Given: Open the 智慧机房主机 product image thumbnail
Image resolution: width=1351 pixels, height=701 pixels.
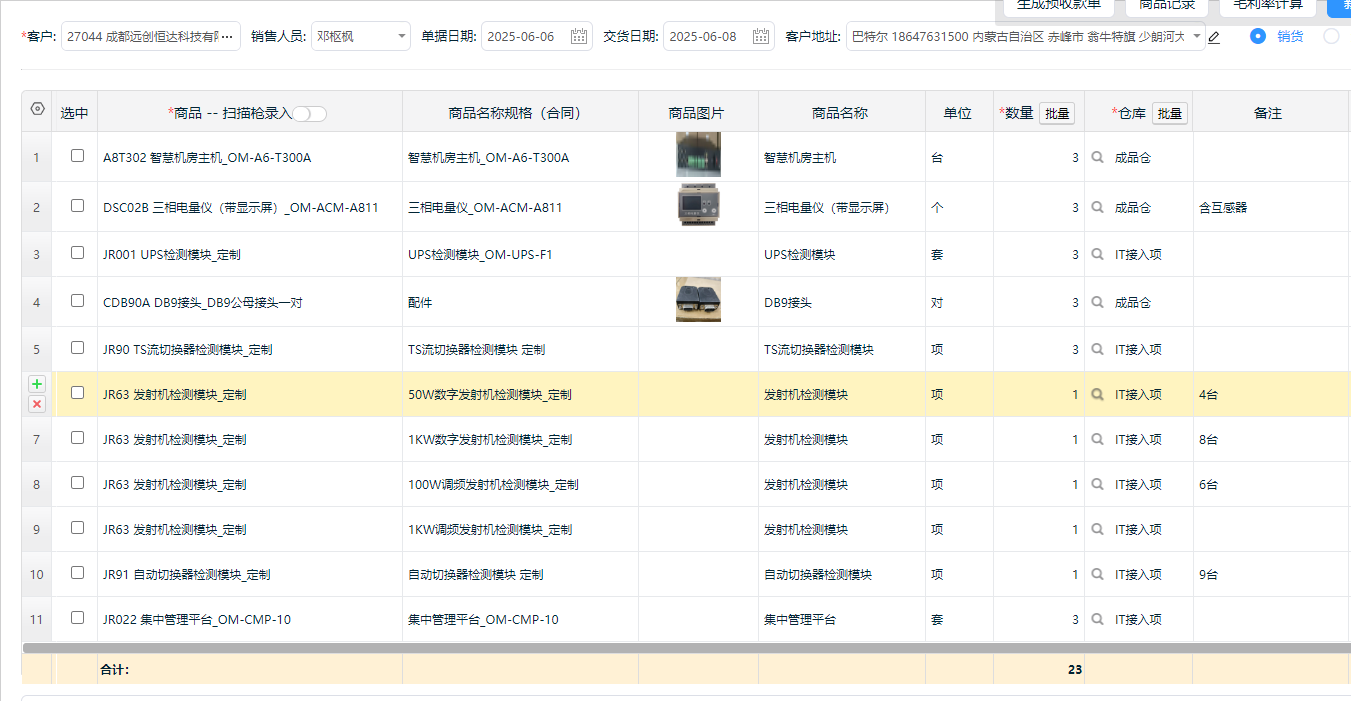Looking at the screenshot, I should [698, 155].
